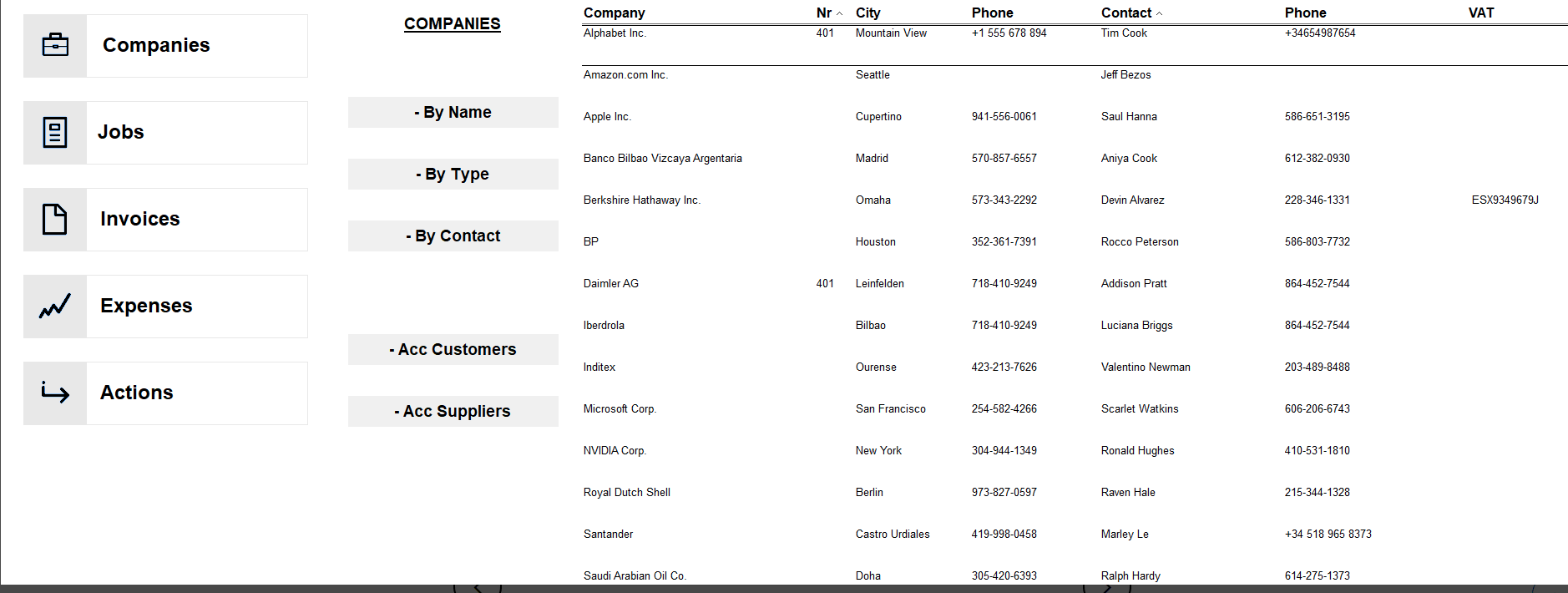Select the By Type filter button
This screenshot has height=593, width=1568.
click(453, 174)
